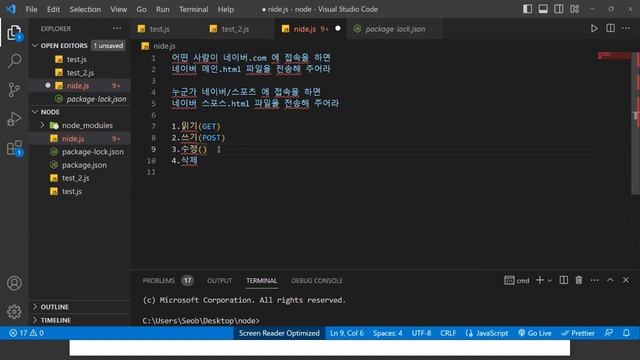The width and height of the screenshot is (640, 360).
Task: Open Explorer Views and More Actions ellipsis
Action: click(x=117, y=28)
